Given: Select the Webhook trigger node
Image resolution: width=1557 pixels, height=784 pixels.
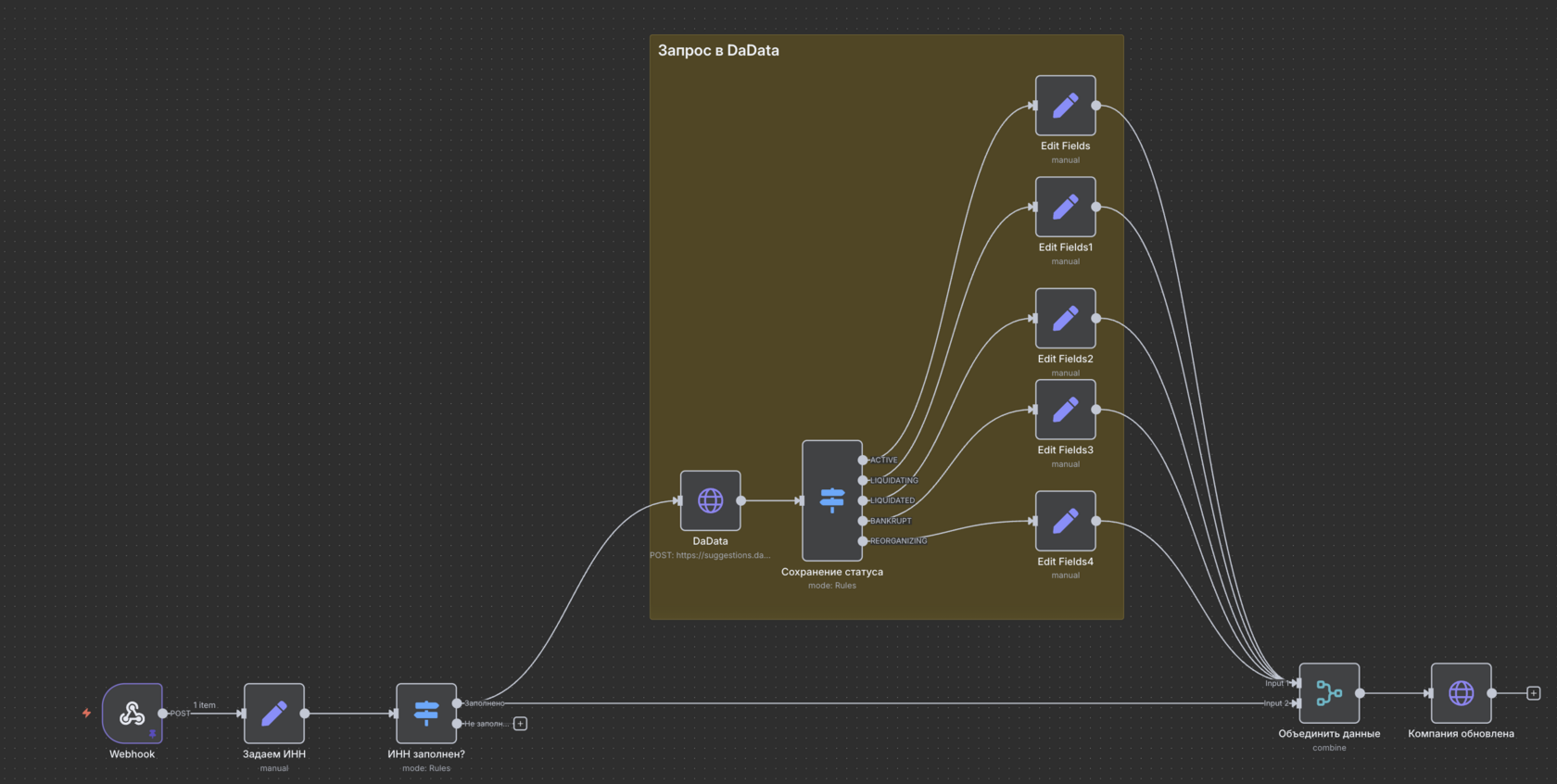Looking at the screenshot, I should [x=133, y=714].
